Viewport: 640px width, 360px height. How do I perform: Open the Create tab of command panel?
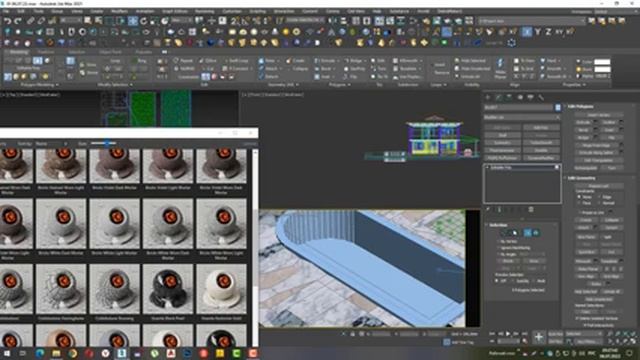click(488, 97)
